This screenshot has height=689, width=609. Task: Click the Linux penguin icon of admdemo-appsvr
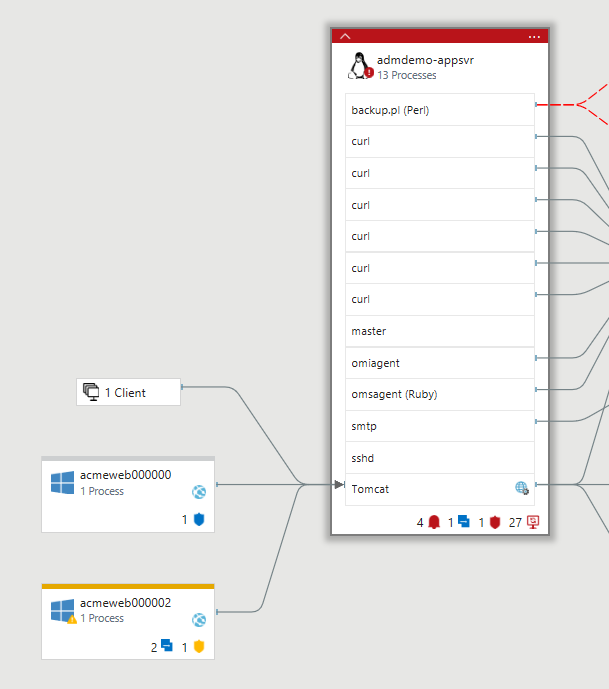click(359, 66)
